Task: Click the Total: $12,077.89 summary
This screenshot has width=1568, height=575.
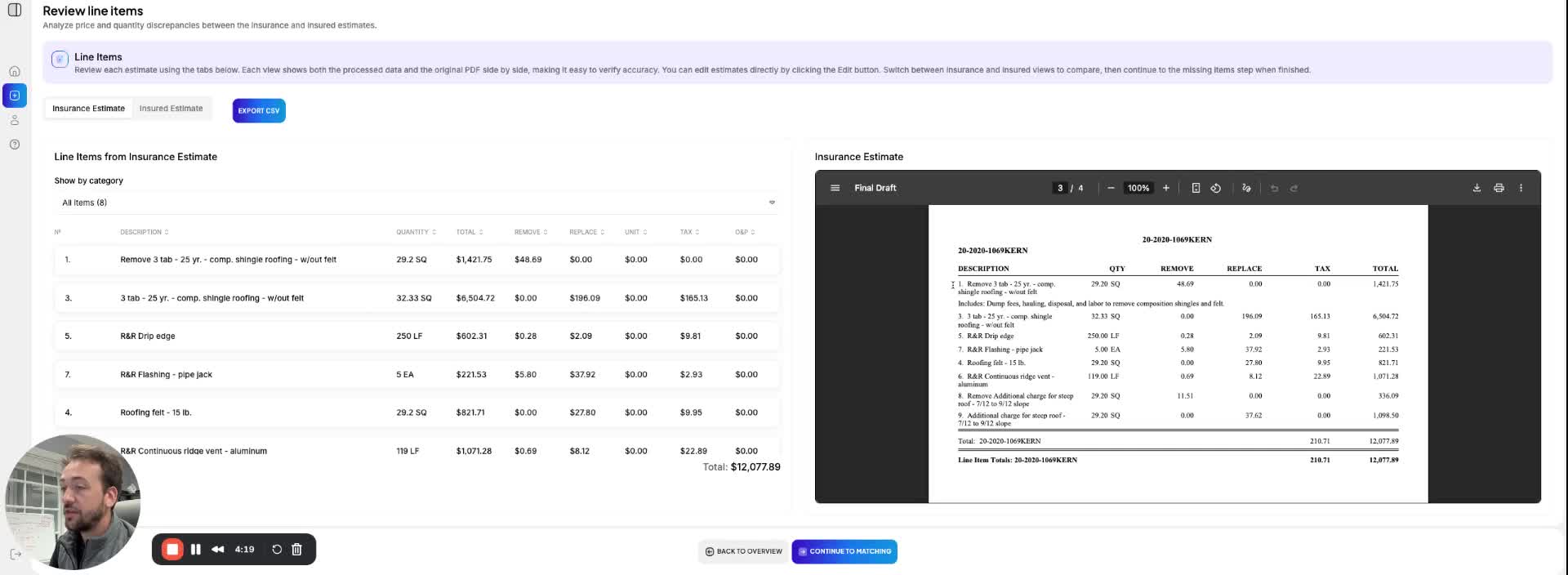Action: (x=742, y=467)
